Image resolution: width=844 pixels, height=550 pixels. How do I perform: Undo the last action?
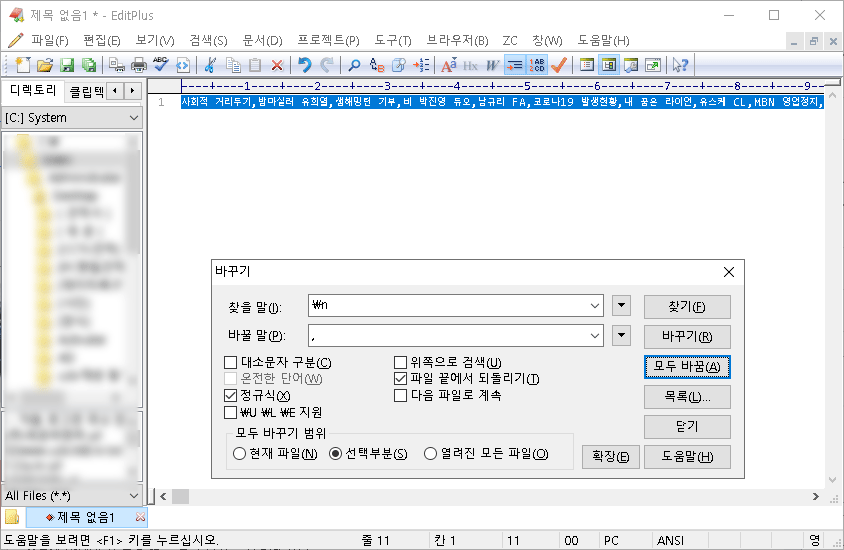305,65
